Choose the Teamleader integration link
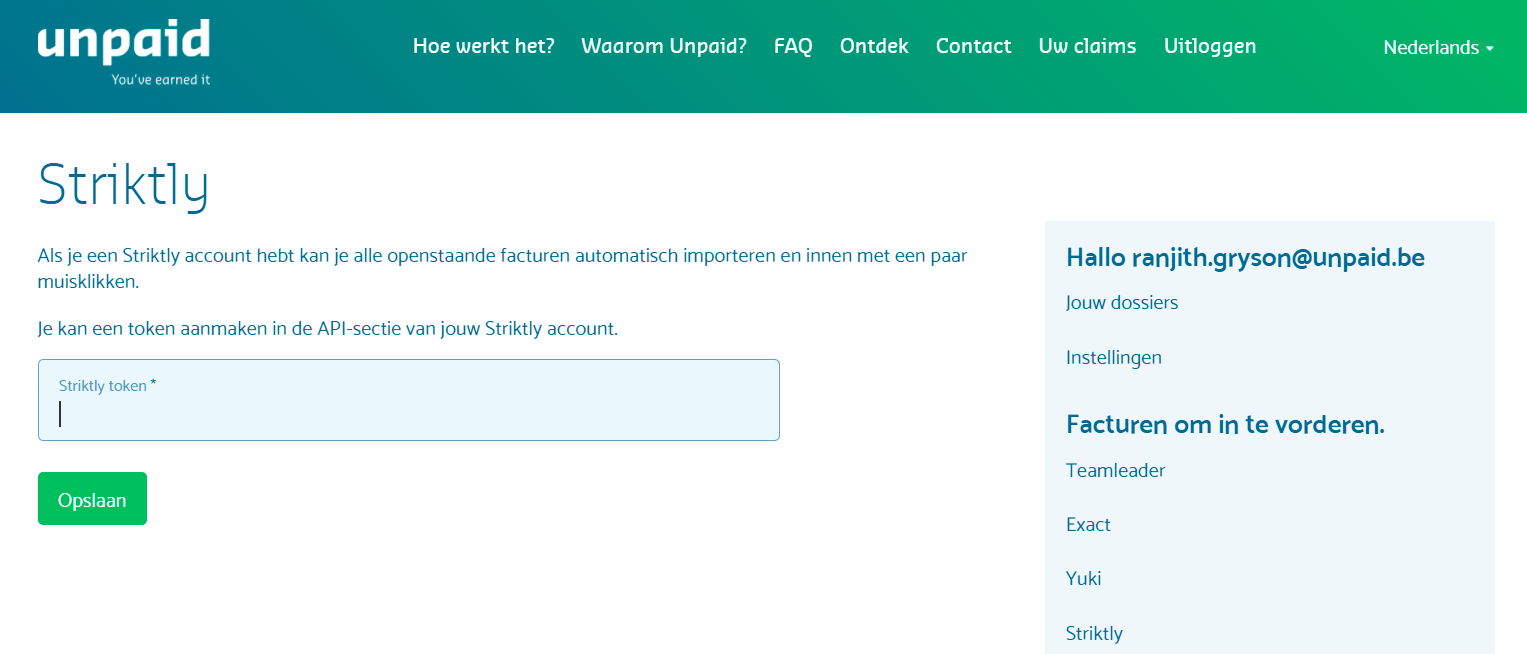The height and width of the screenshot is (654, 1527). 1116,470
